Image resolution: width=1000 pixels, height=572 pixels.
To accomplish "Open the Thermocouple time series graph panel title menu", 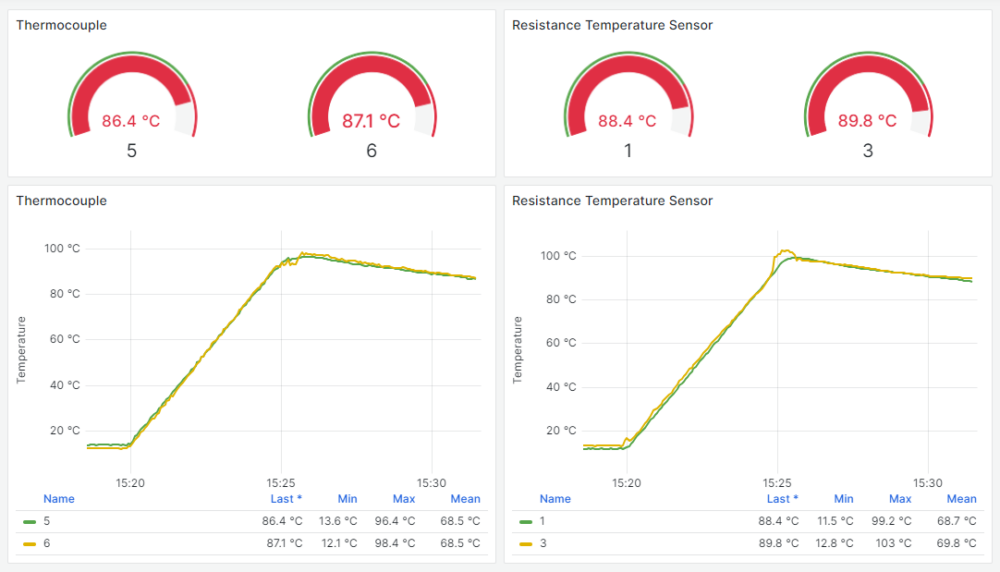I will point(61,200).
